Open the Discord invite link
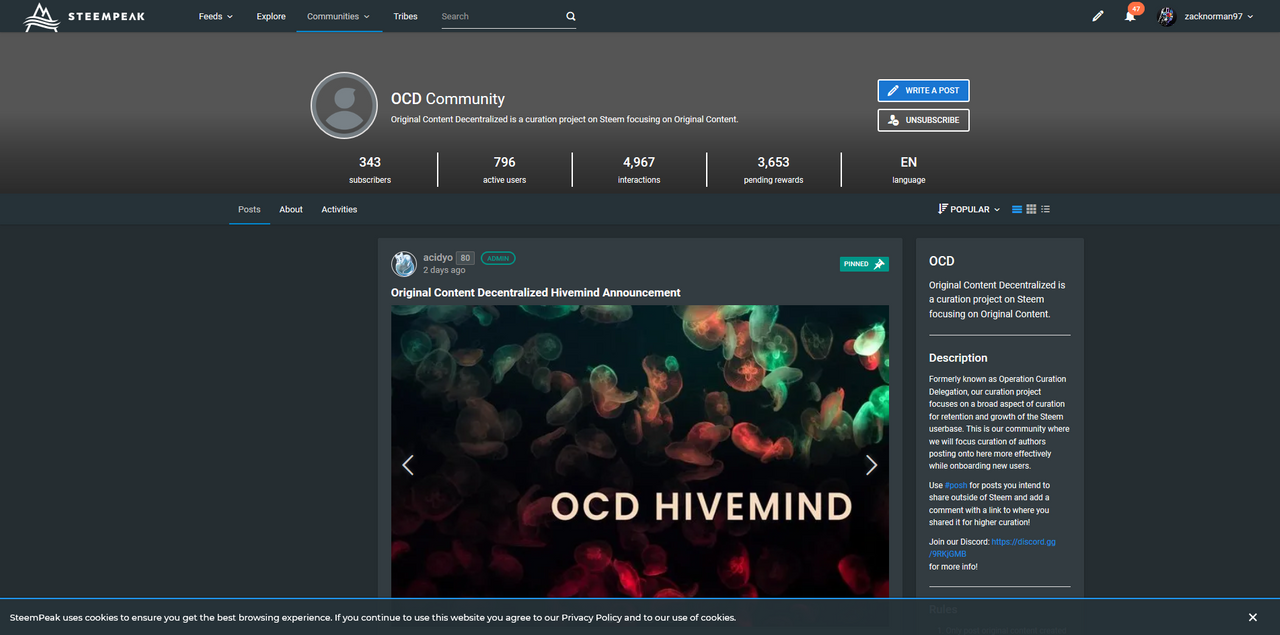 (x=992, y=547)
